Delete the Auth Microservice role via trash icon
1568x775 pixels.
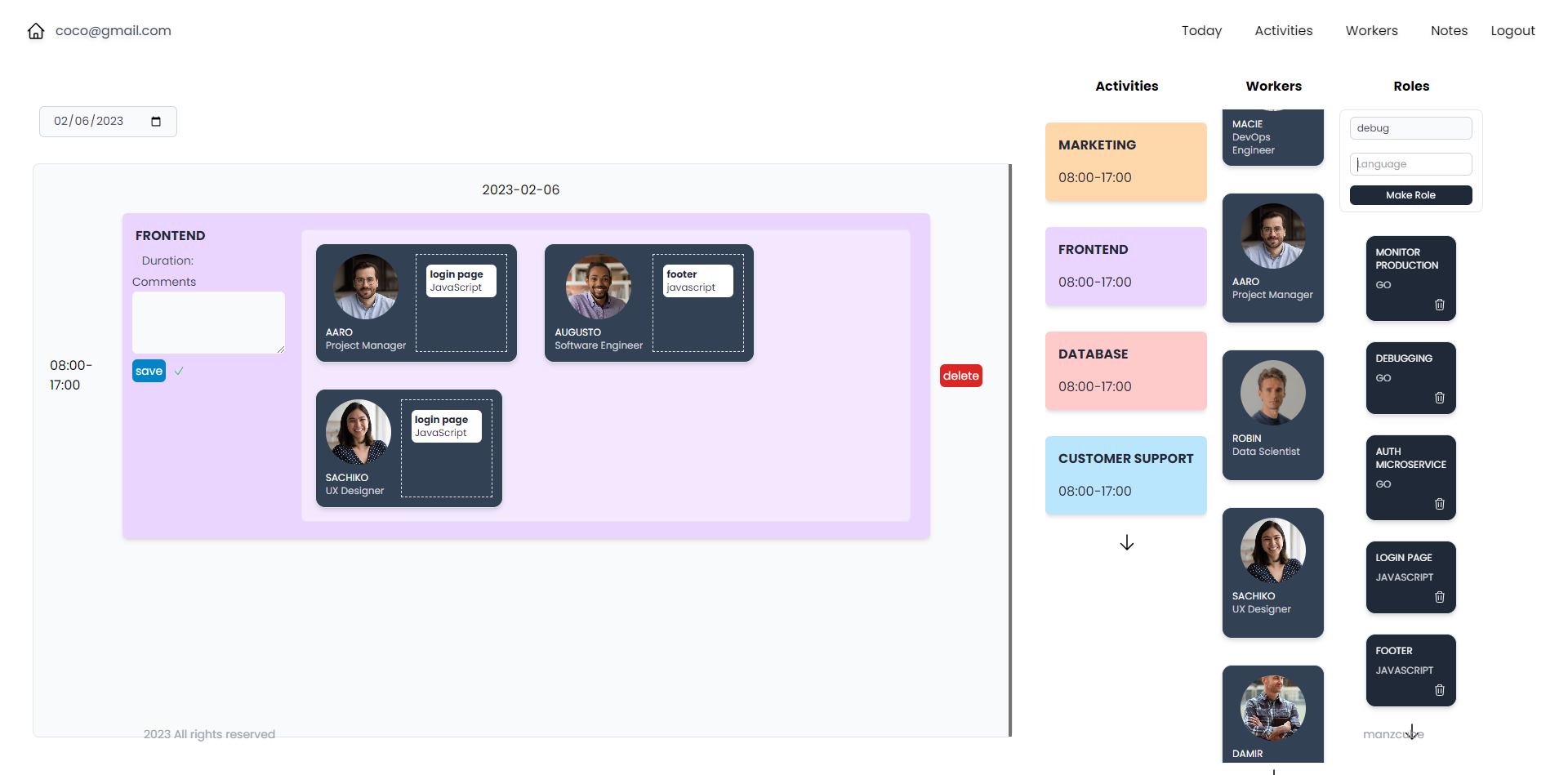coord(1440,504)
